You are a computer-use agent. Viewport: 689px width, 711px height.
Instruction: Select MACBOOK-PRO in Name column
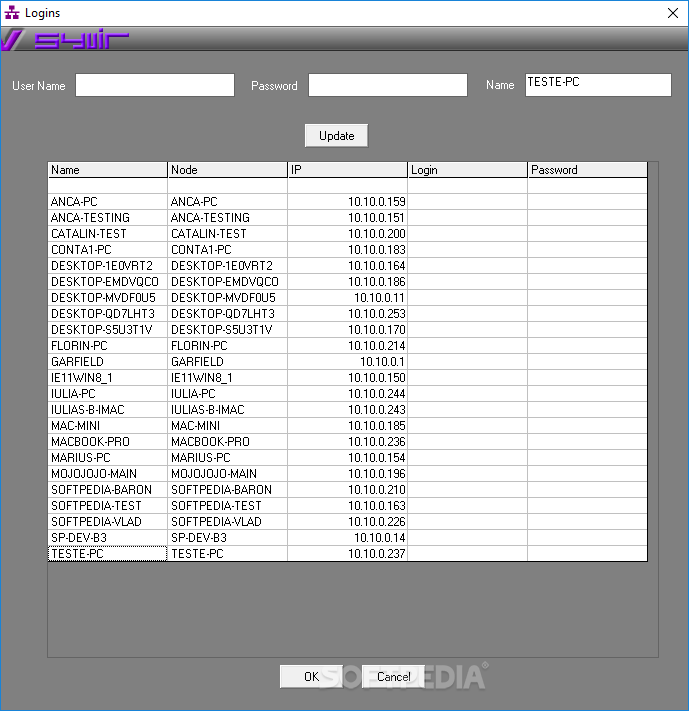point(108,442)
